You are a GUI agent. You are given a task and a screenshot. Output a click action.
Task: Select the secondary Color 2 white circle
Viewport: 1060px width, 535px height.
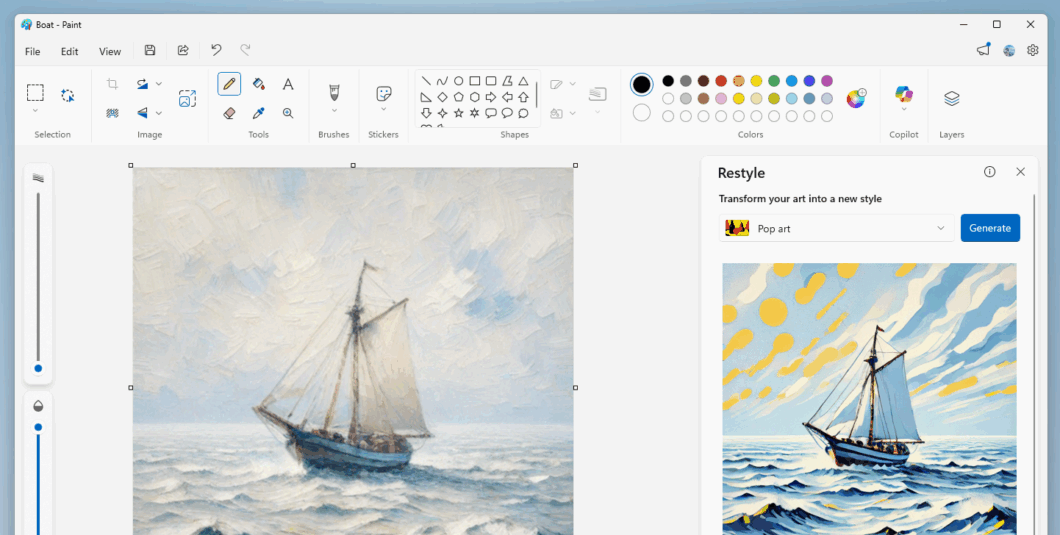(642, 112)
